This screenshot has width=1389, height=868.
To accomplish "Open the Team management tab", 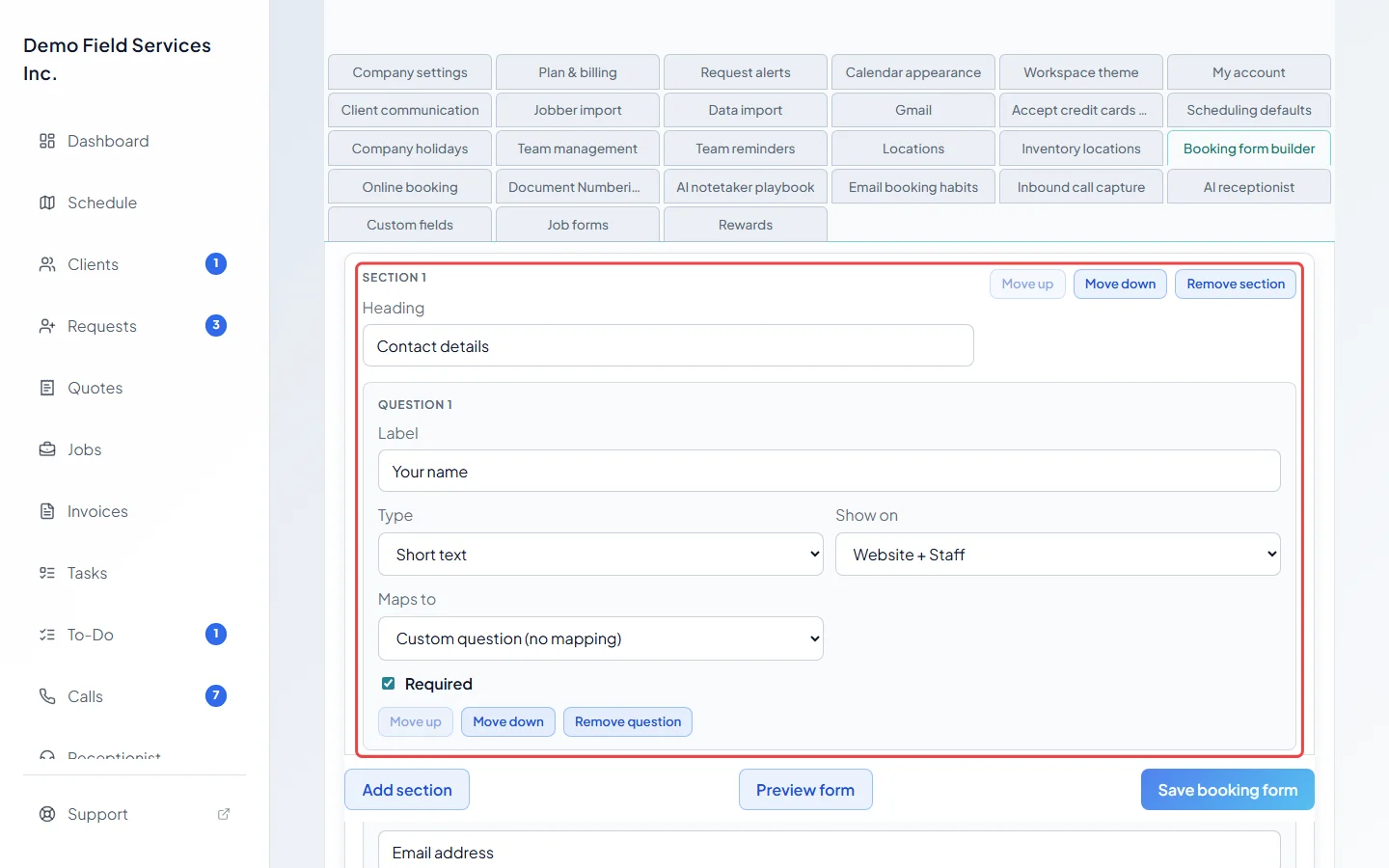I will coord(578,149).
